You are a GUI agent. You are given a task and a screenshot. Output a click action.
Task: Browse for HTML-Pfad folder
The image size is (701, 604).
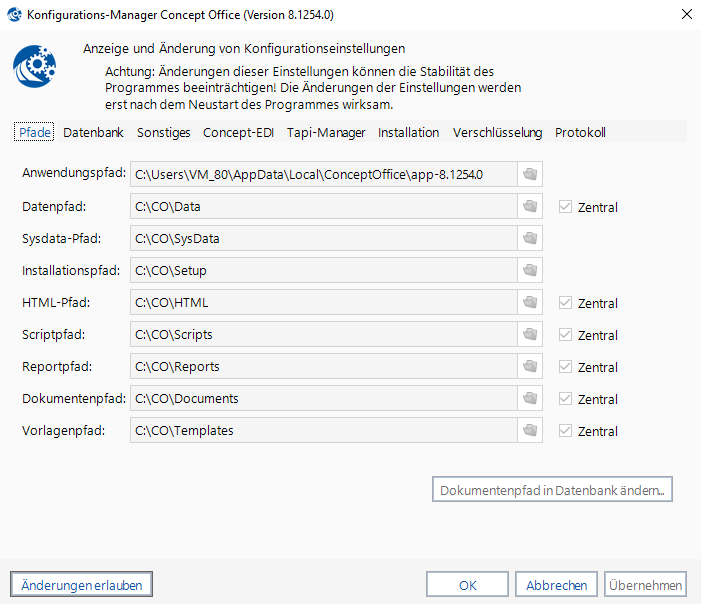[530, 303]
